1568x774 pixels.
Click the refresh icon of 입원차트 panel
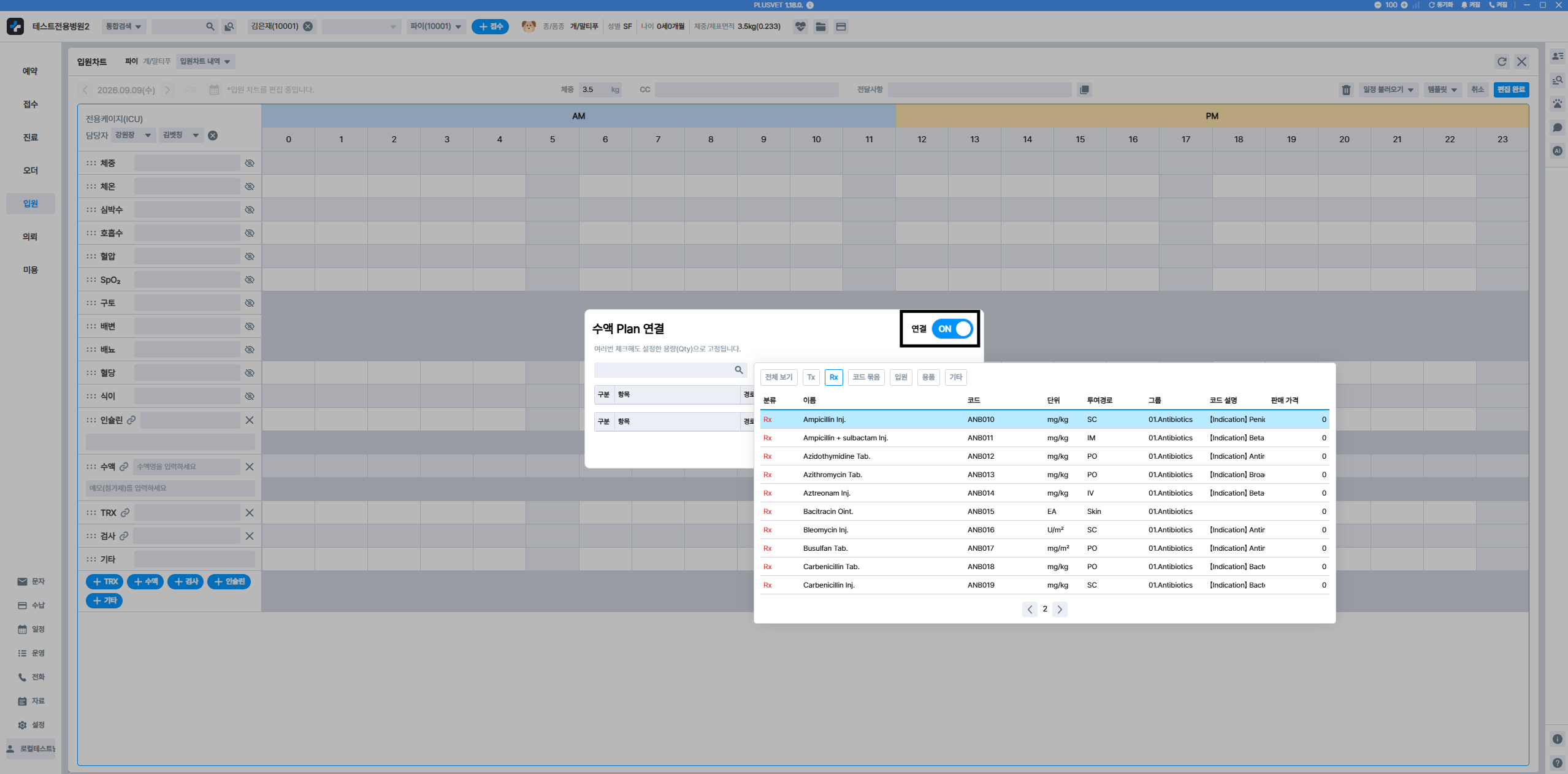click(1501, 61)
